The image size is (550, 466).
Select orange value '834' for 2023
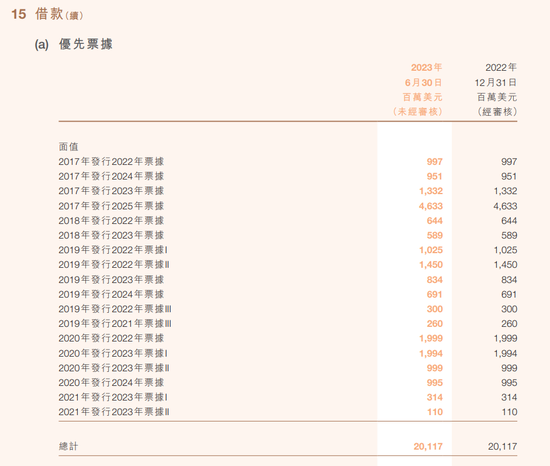click(434, 280)
